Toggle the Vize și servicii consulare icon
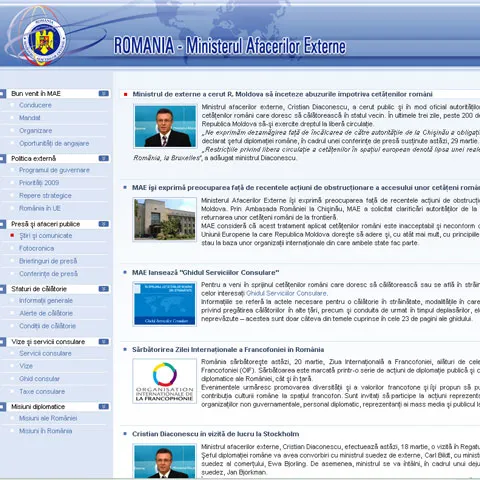The height and width of the screenshot is (480, 480). [104, 342]
